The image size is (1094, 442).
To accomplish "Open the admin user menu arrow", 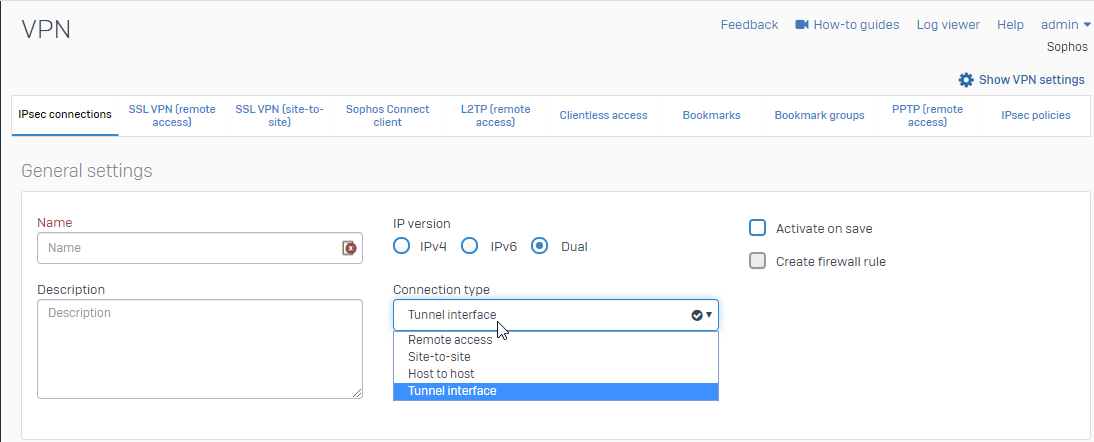I will click(x=1086, y=24).
